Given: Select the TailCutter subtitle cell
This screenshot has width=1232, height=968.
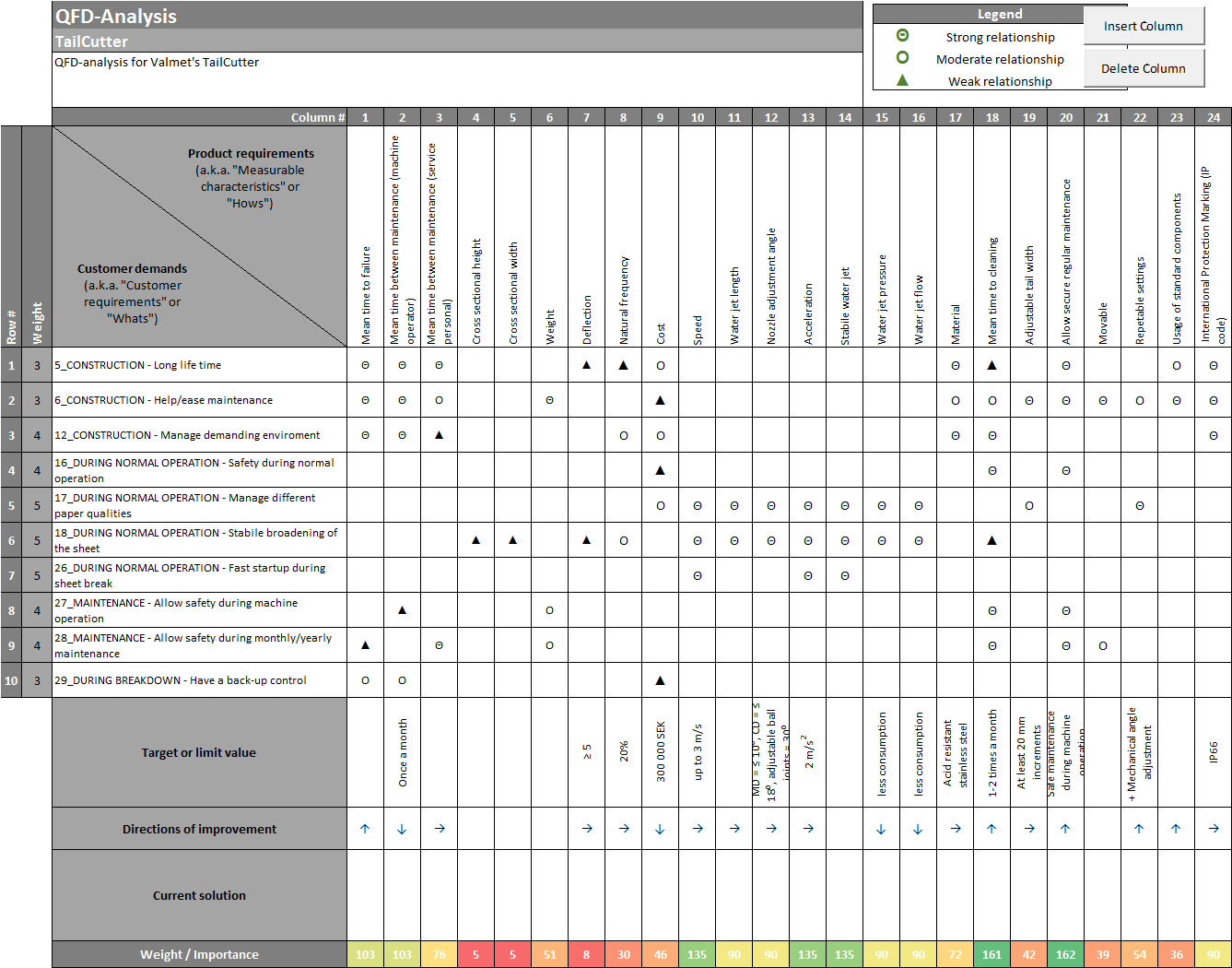Looking at the screenshot, I should click(x=457, y=41).
